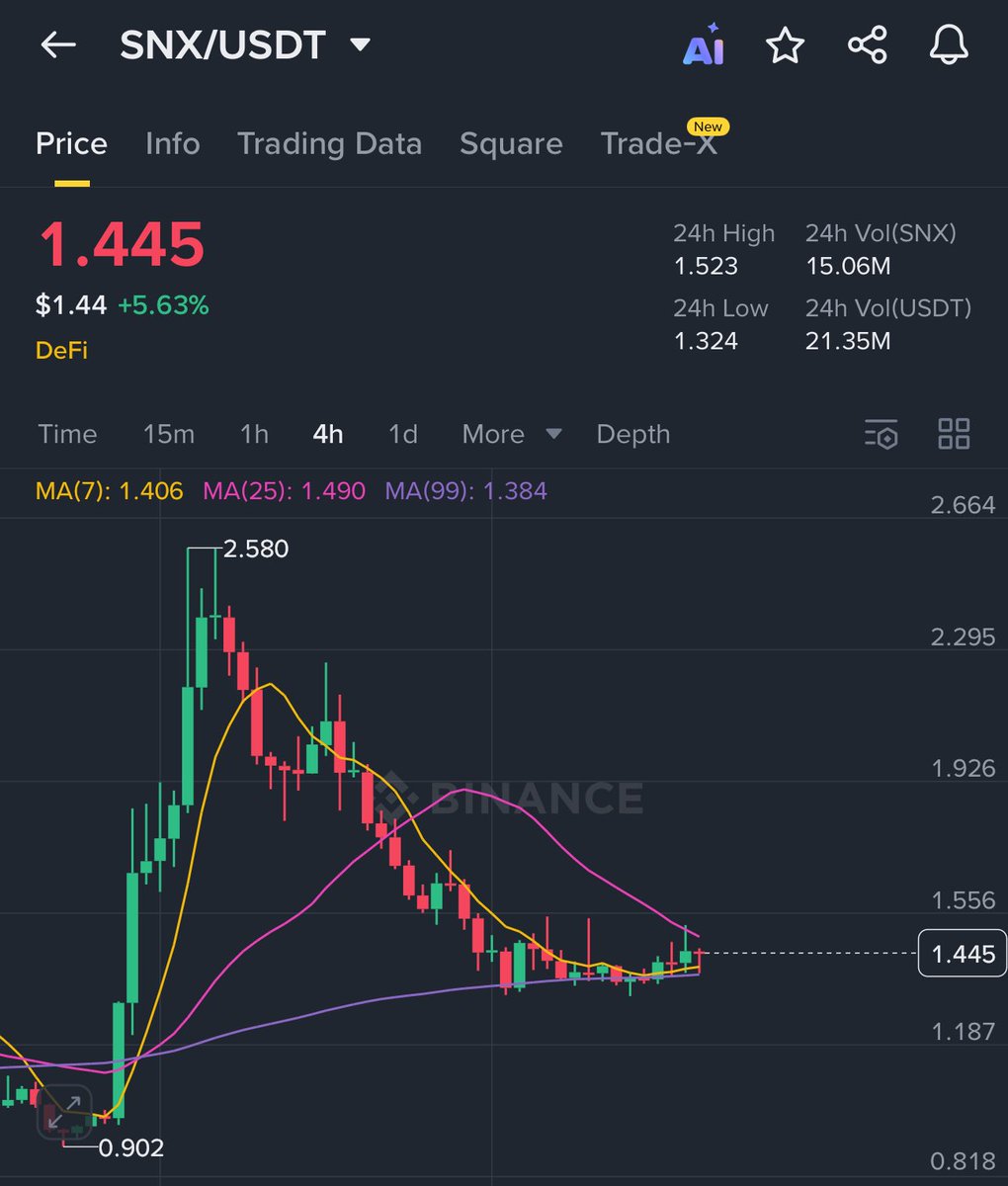Select the 4h chart interval

[328, 434]
